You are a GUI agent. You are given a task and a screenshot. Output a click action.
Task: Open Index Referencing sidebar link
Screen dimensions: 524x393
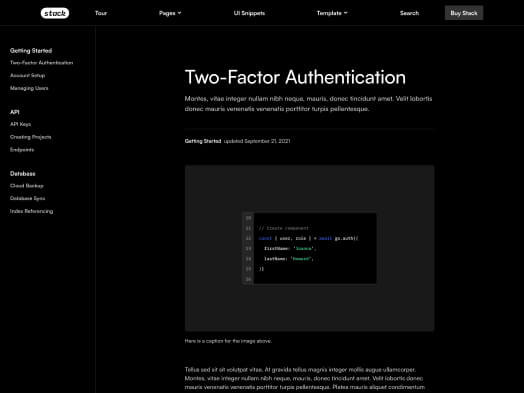click(x=31, y=211)
